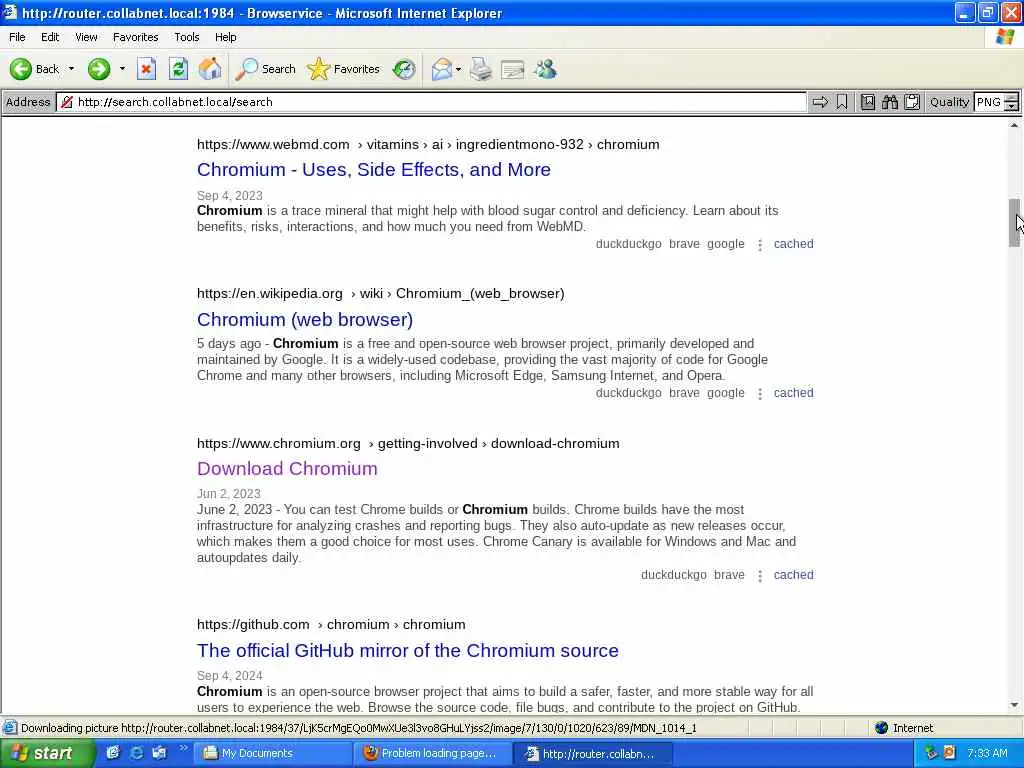Viewport: 1024px width, 768px height.
Task: Click google tag under Wikipedia result
Action: (x=726, y=392)
